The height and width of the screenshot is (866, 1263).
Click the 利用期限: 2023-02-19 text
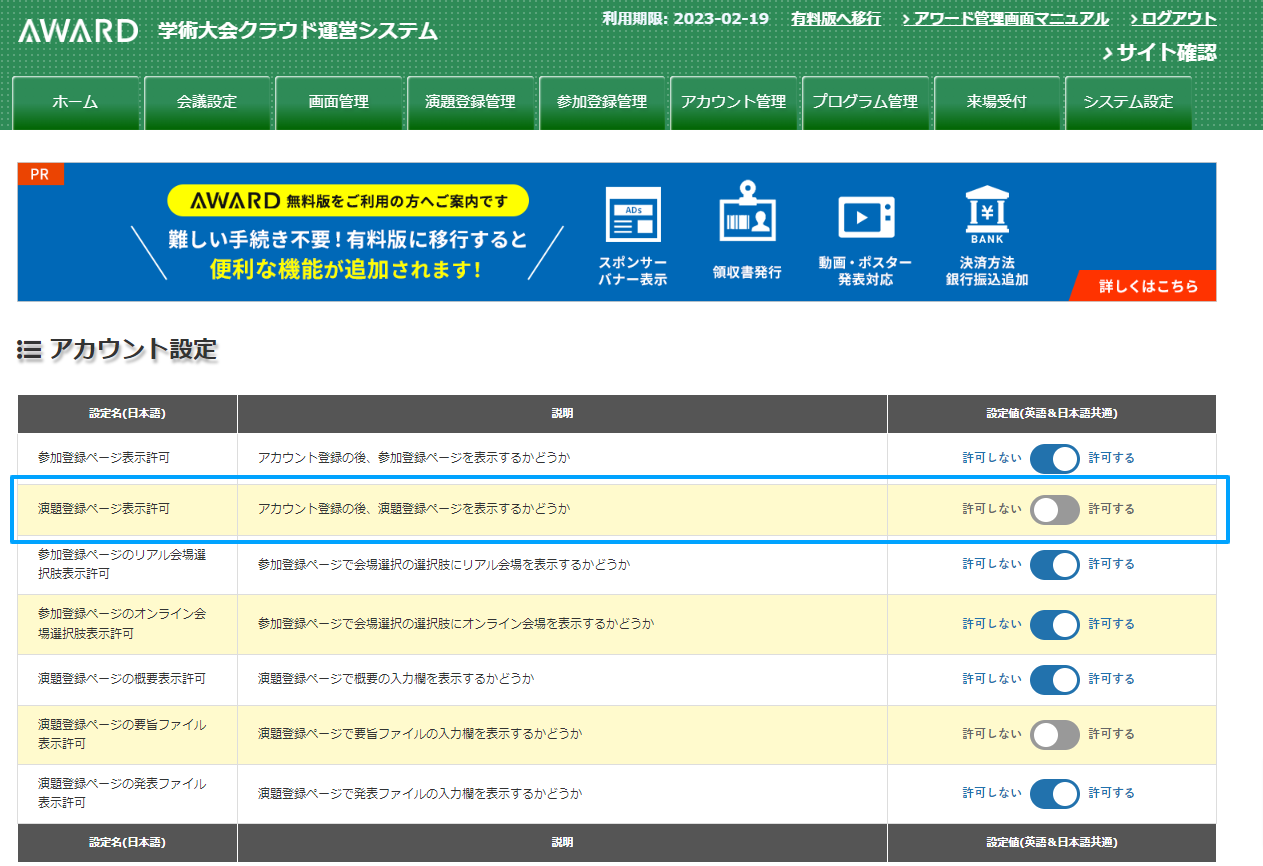(686, 19)
